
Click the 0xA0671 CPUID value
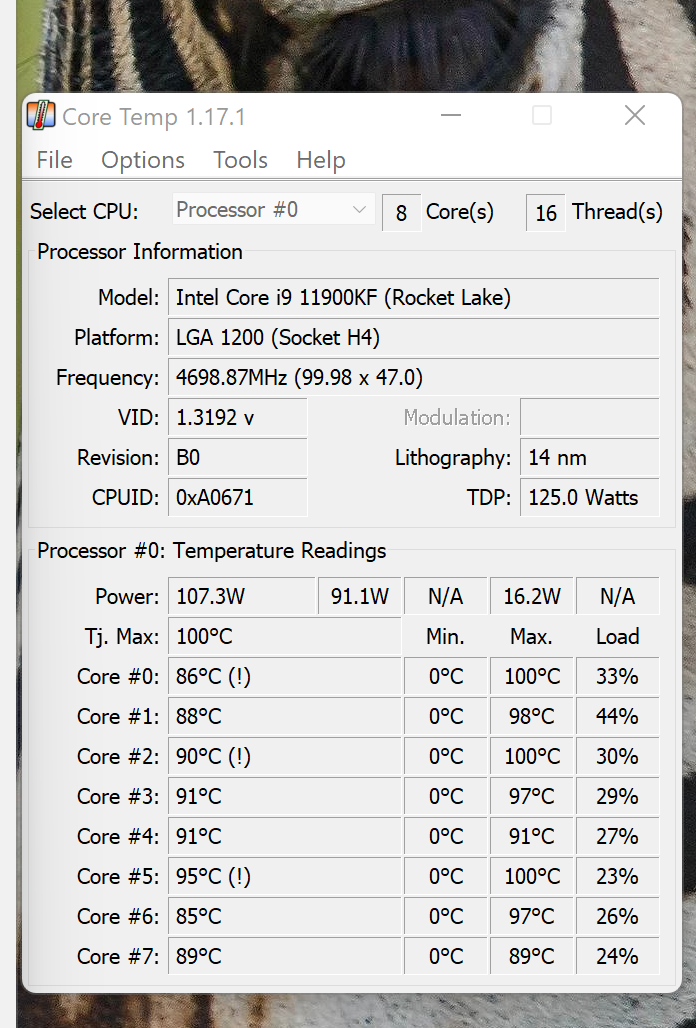point(237,498)
